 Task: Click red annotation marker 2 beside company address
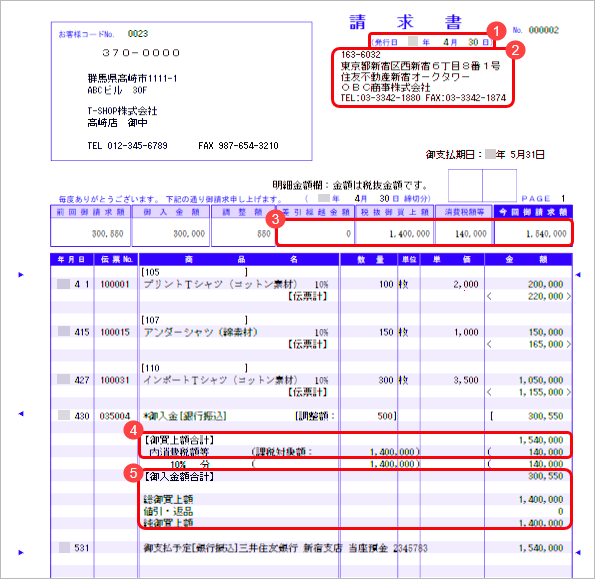(515, 50)
